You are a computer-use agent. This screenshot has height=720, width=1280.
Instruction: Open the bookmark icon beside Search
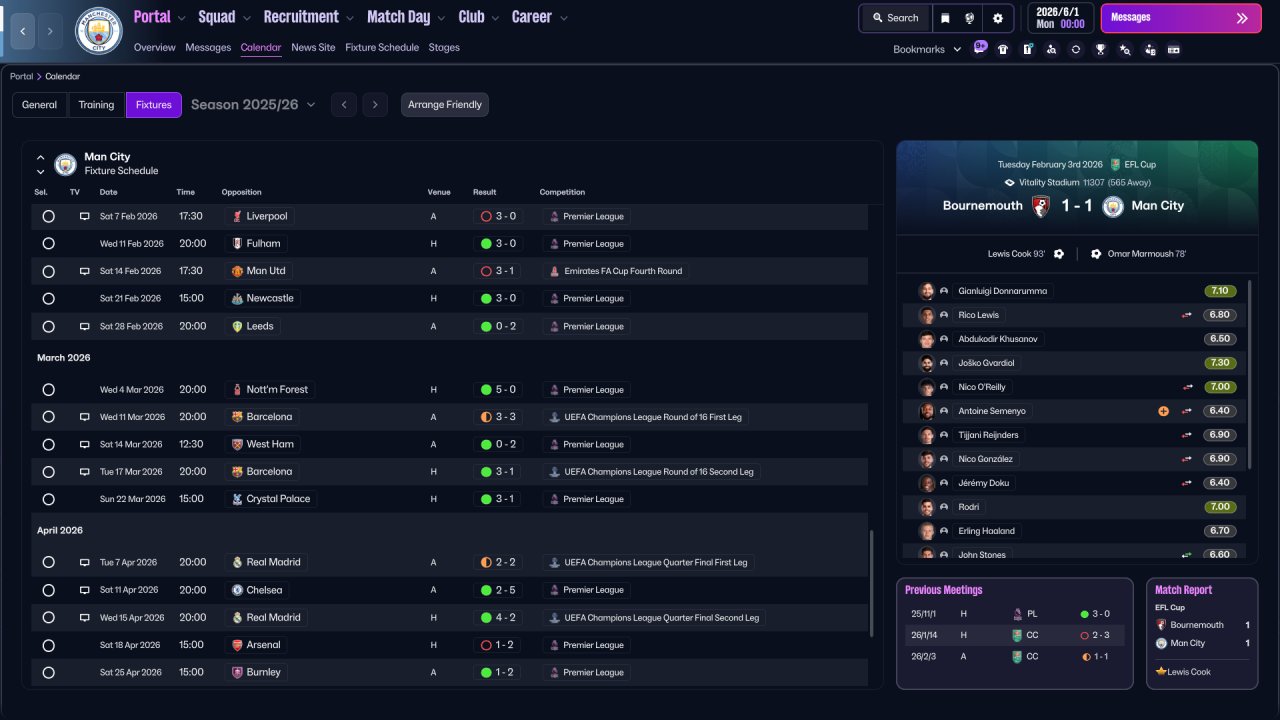point(946,18)
